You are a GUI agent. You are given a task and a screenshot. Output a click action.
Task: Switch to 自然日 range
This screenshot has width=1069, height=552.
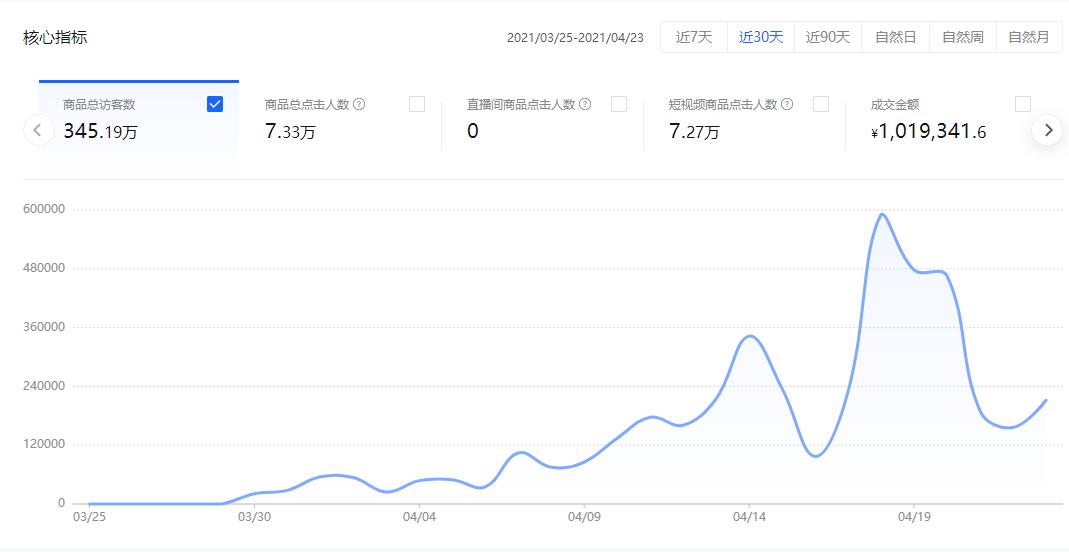[x=895, y=37]
